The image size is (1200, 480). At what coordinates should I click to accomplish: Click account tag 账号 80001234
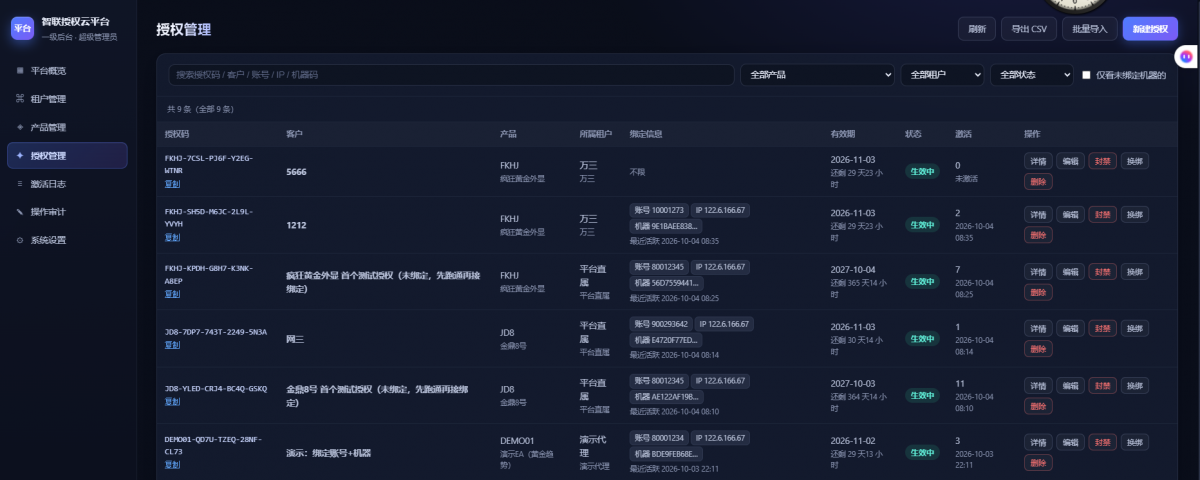659,438
